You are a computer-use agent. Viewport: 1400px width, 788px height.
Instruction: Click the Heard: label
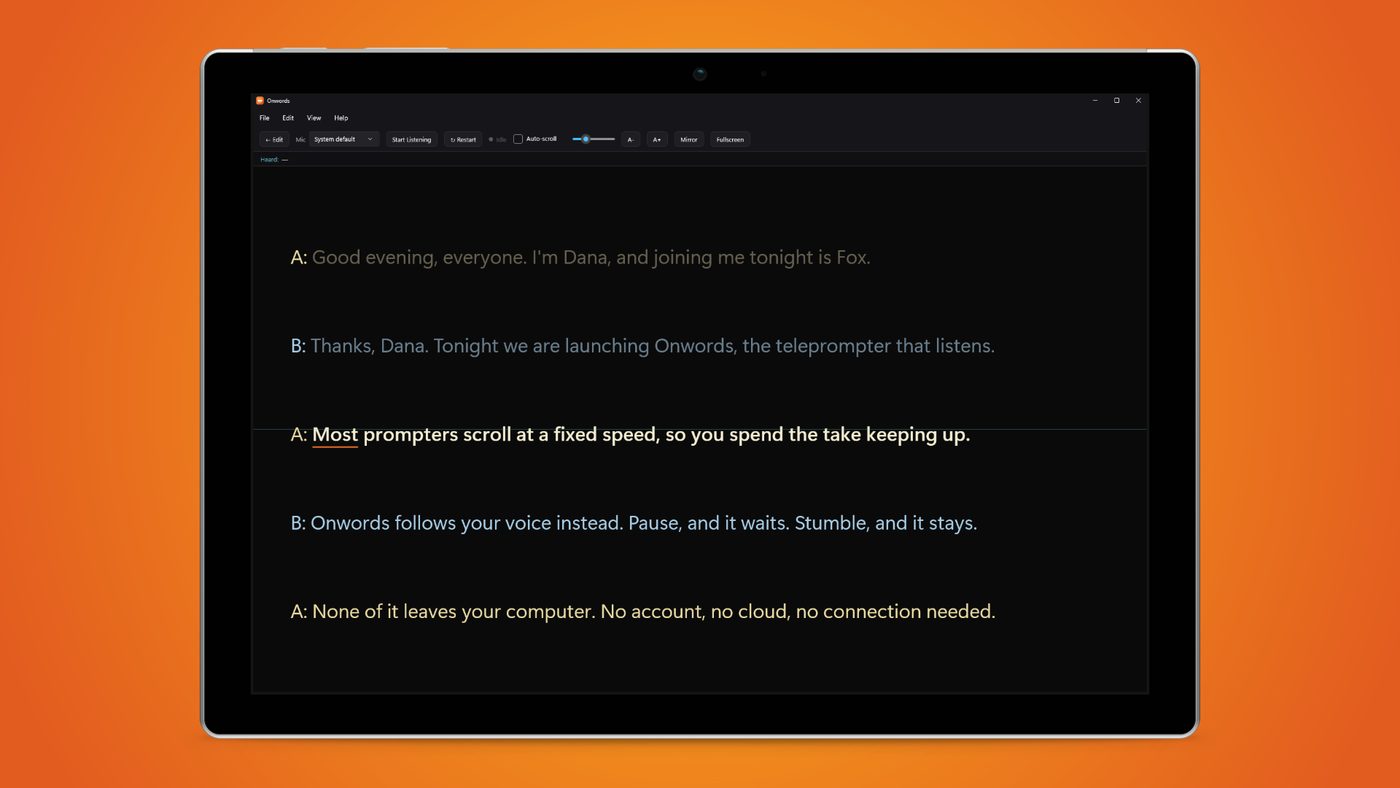click(x=269, y=159)
